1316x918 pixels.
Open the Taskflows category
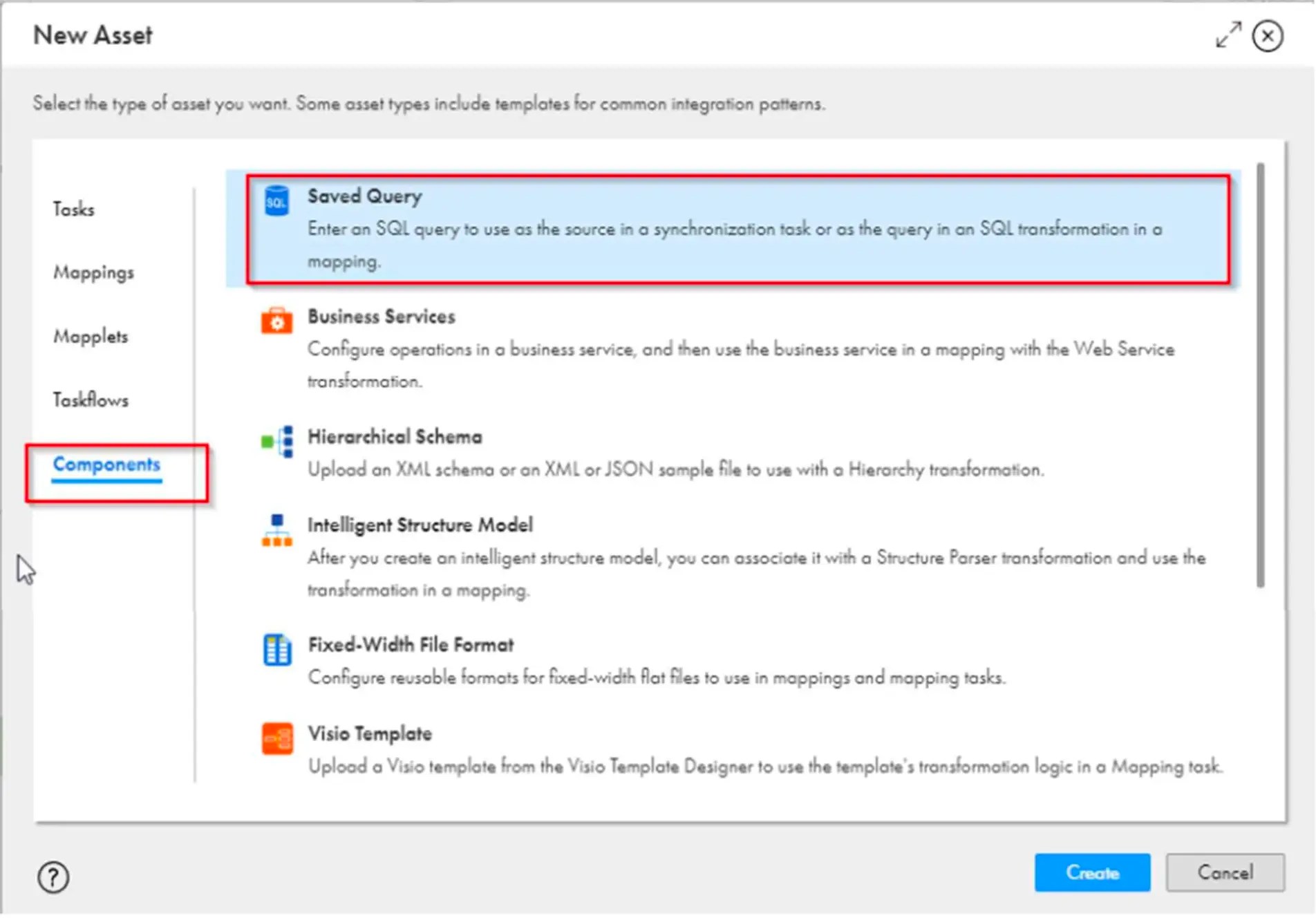tap(91, 400)
